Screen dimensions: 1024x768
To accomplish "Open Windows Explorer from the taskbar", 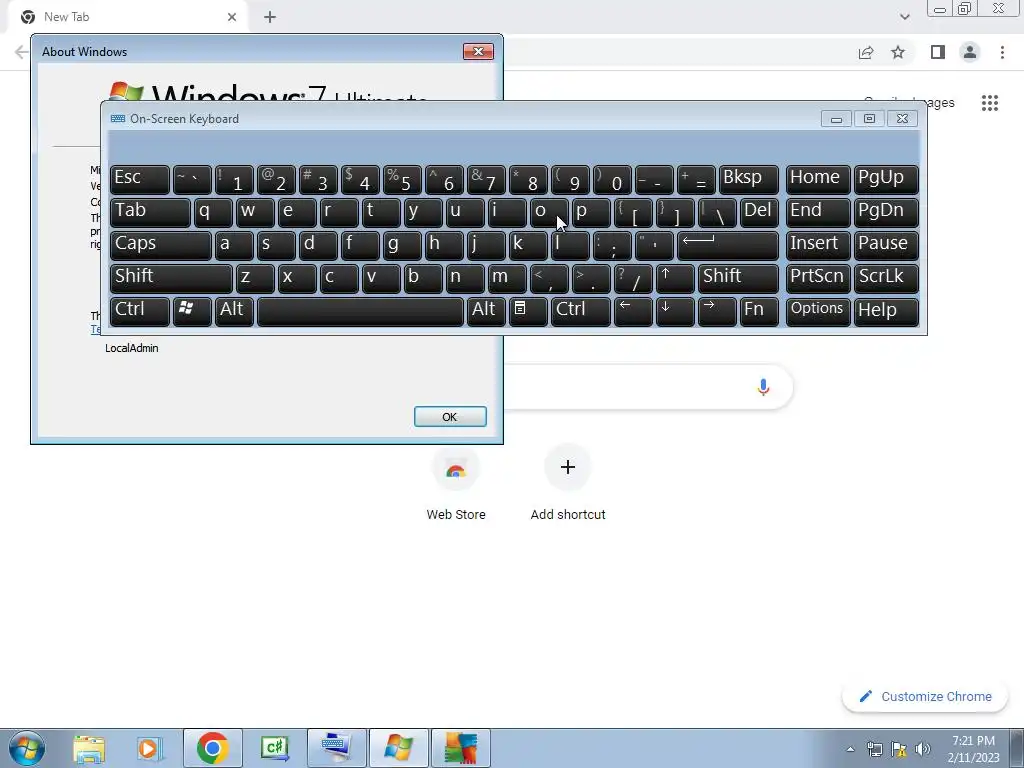I will (89, 748).
